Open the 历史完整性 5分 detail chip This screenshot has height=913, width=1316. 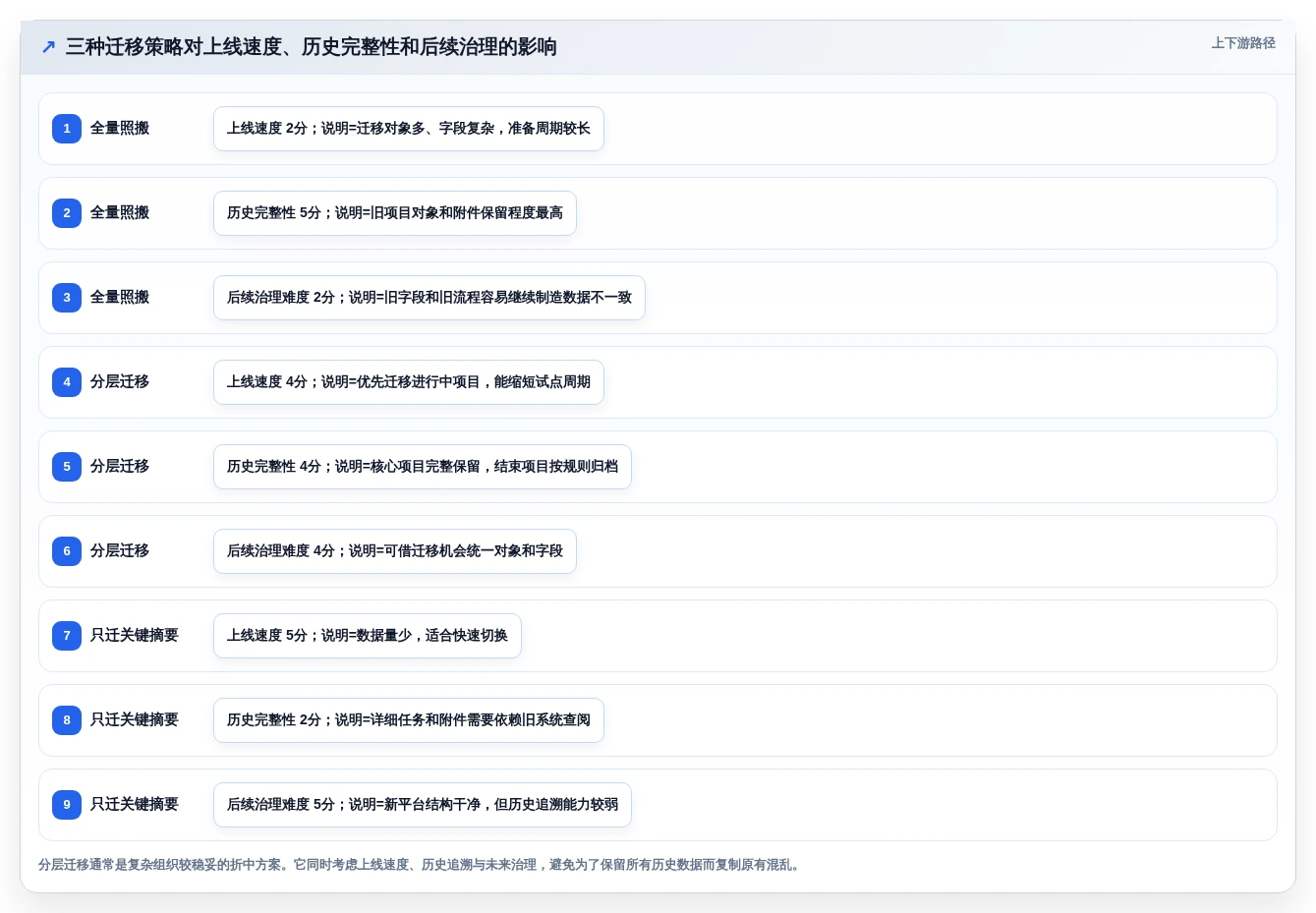pyautogui.click(x=395, y=213)
